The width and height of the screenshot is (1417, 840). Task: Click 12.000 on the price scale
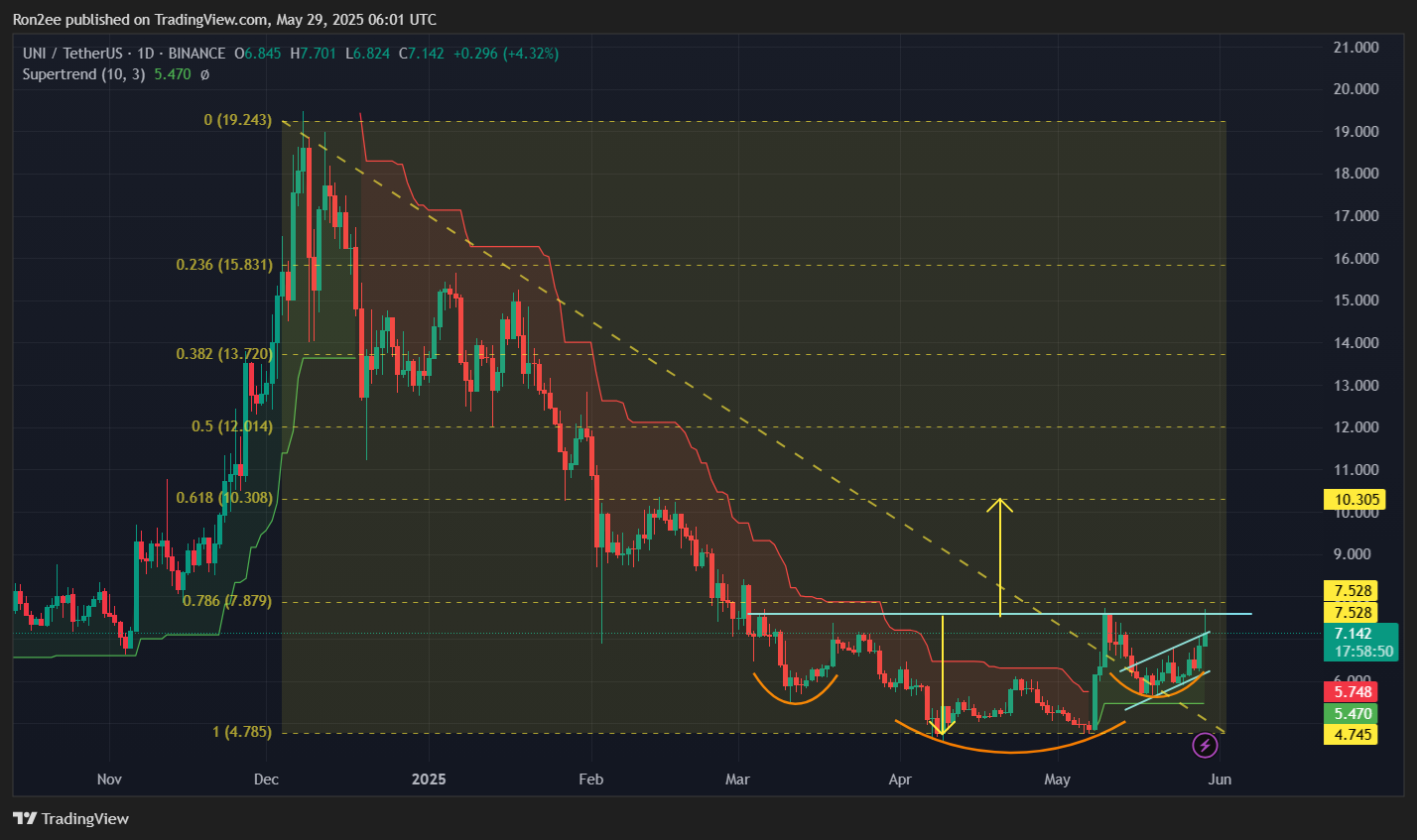[1356, 427]
